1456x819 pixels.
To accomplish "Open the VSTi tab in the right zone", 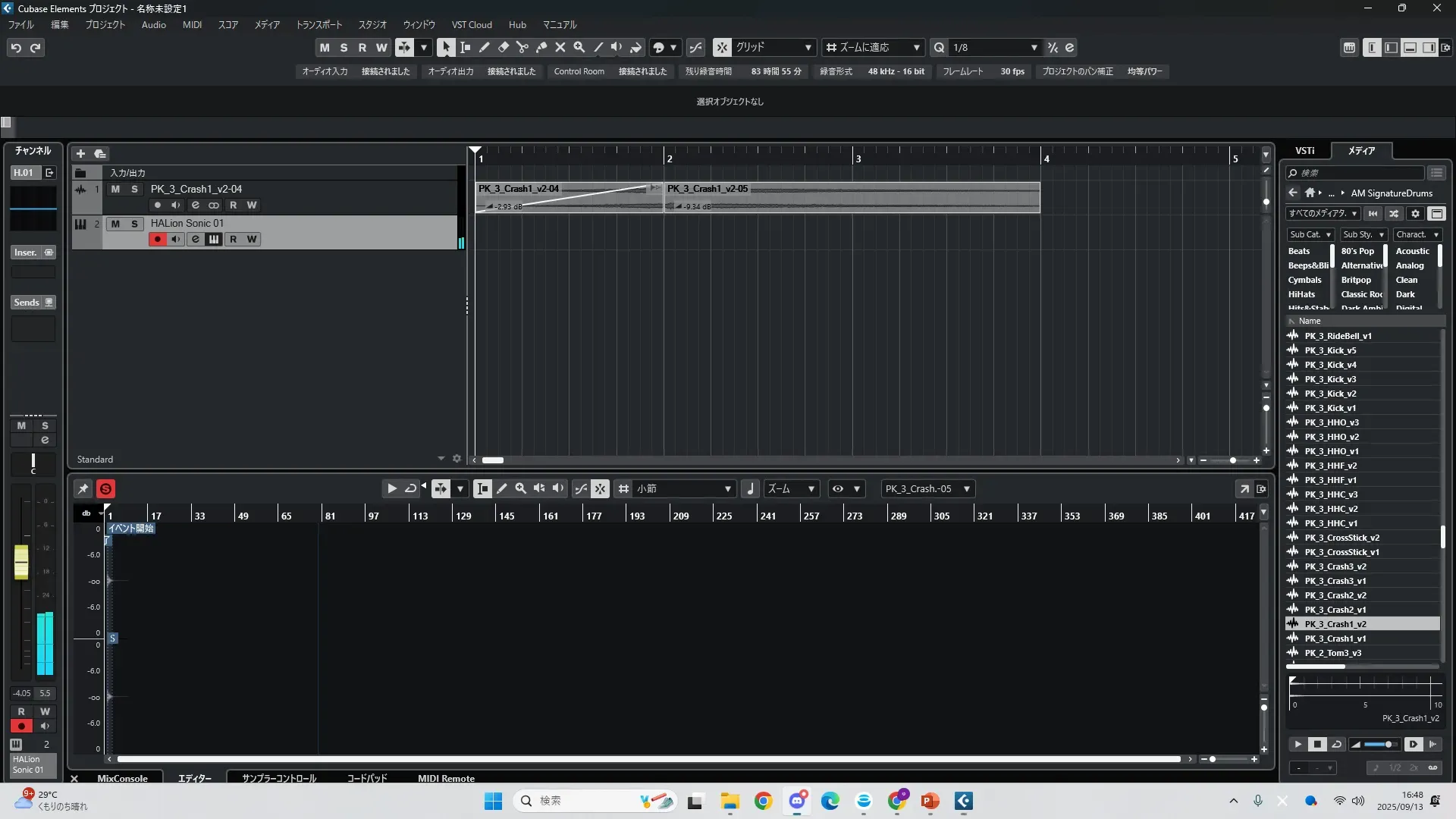I will click(1305, 151).
